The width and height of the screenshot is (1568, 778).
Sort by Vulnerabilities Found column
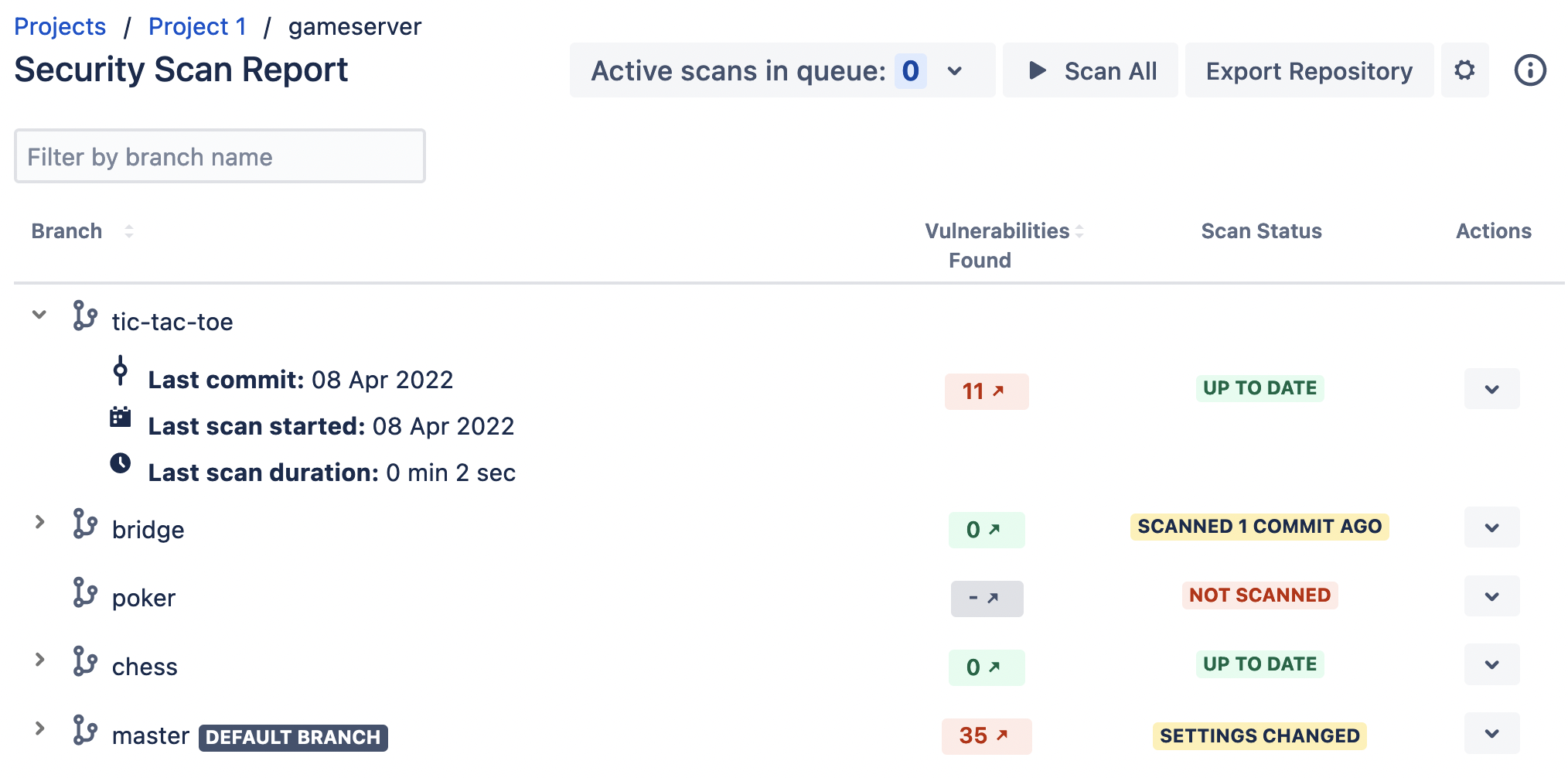[1079, 231]
